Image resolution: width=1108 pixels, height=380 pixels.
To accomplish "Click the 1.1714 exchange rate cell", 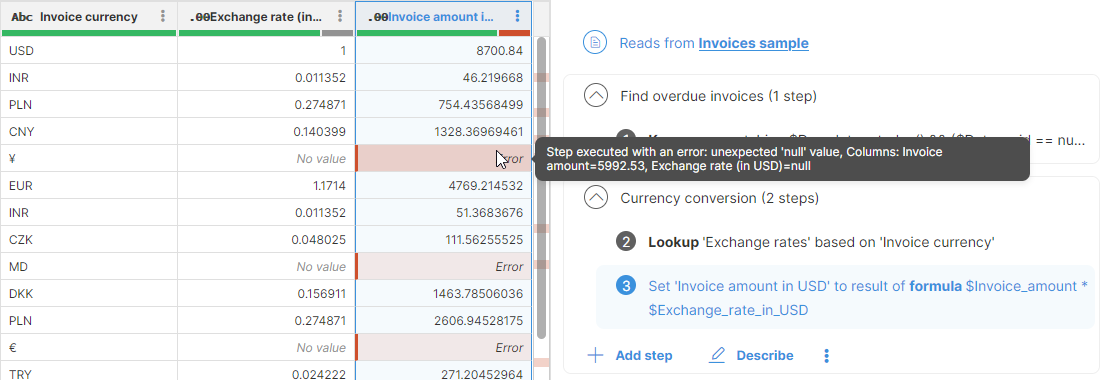I will [x=266, y=186].
